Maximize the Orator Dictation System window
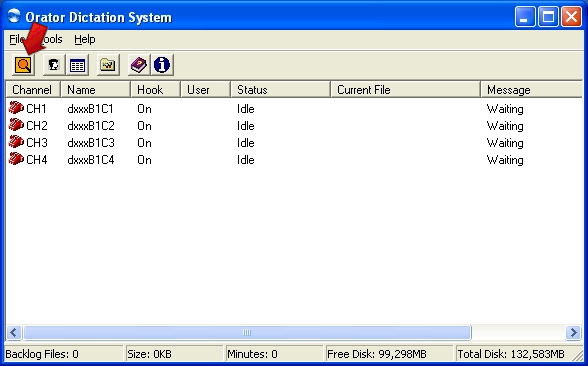 pos(548,17)
